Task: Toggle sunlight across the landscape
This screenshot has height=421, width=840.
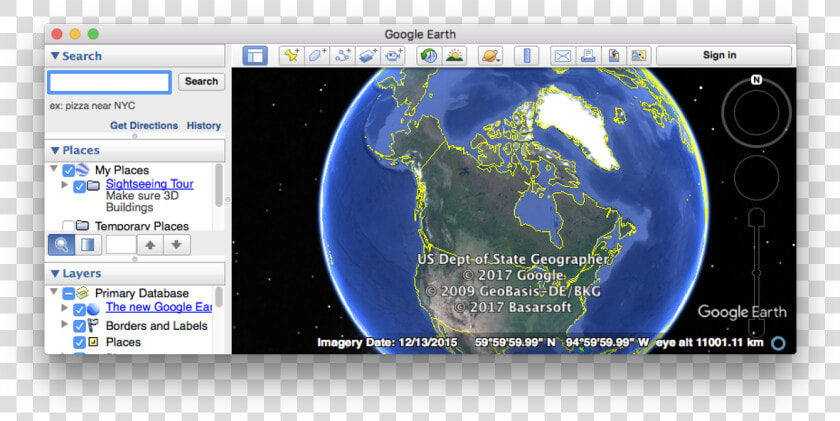Action: 454,55
